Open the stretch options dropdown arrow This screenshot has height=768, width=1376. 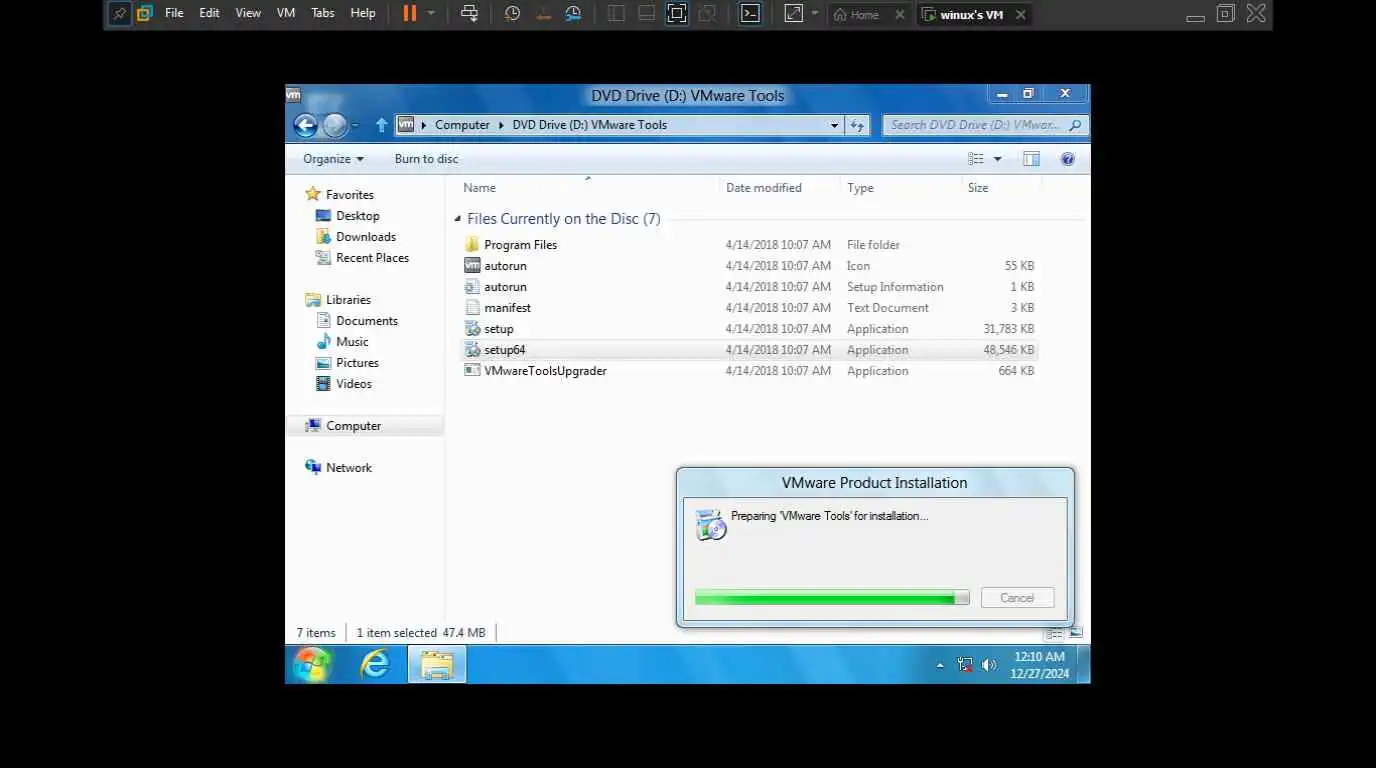(815, 14)
